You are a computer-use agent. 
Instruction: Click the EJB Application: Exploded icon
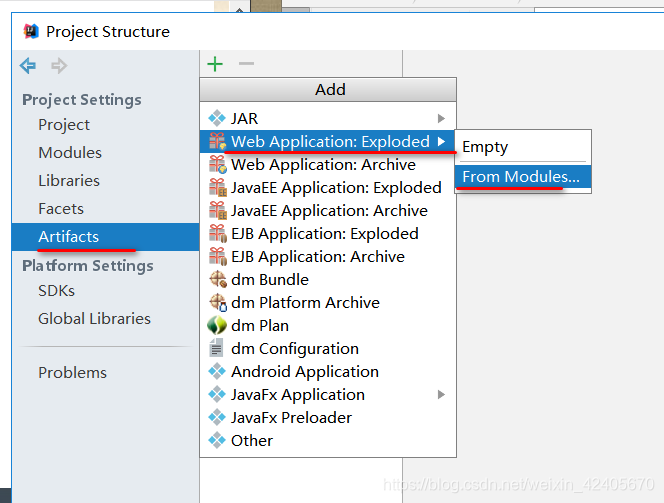click(x=218, y=233)
